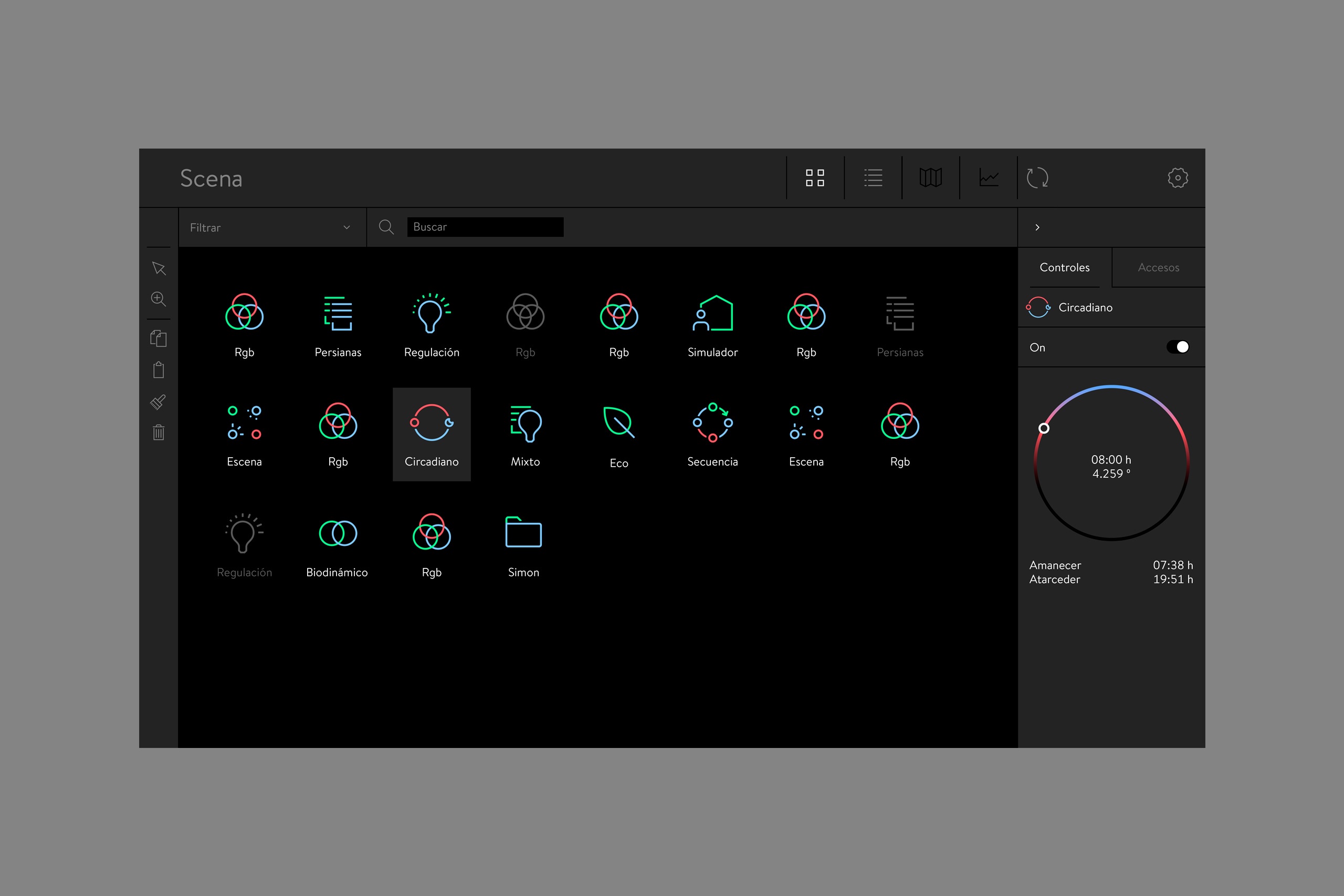Click the Buscar search field
This screenshot has width=1344, height=896.
485,227
